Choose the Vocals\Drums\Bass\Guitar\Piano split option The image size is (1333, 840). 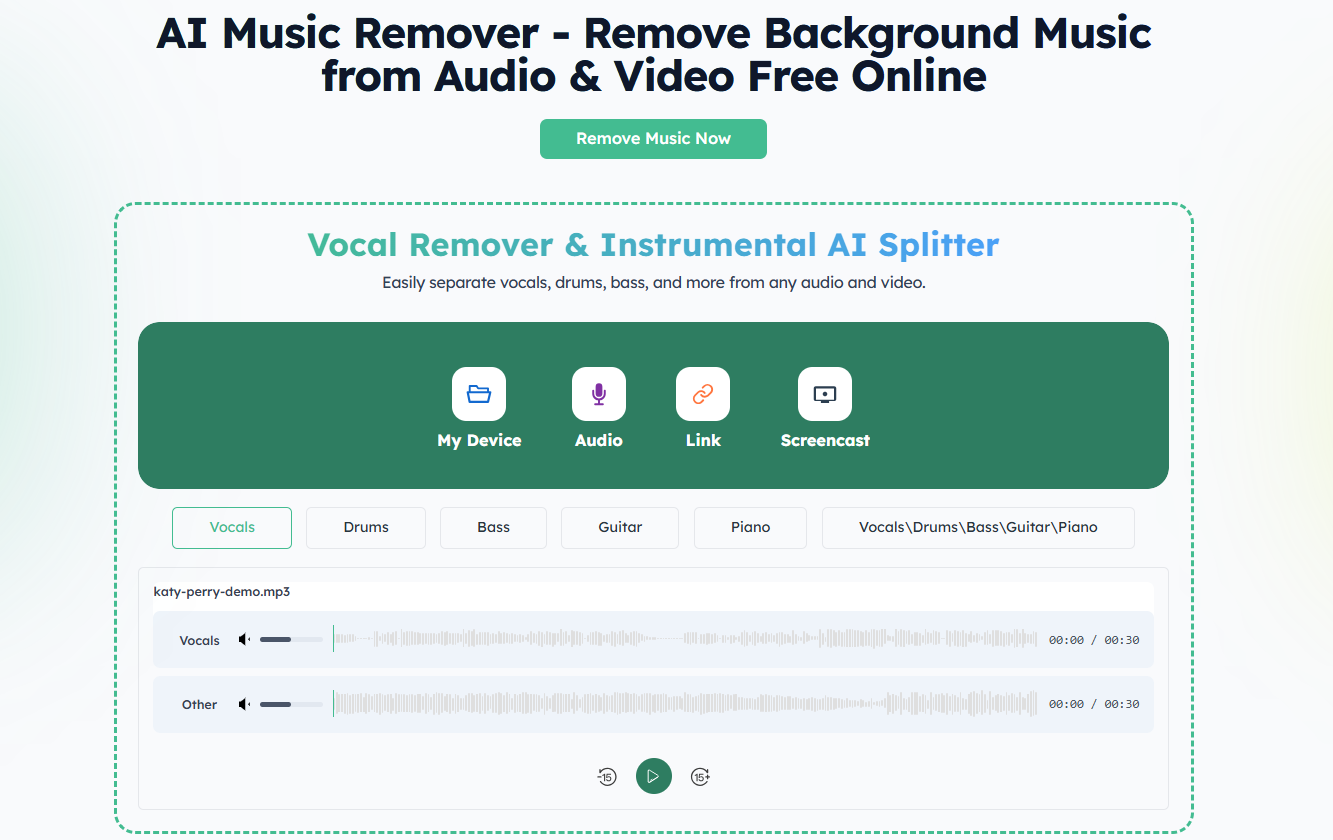(977, 527)
